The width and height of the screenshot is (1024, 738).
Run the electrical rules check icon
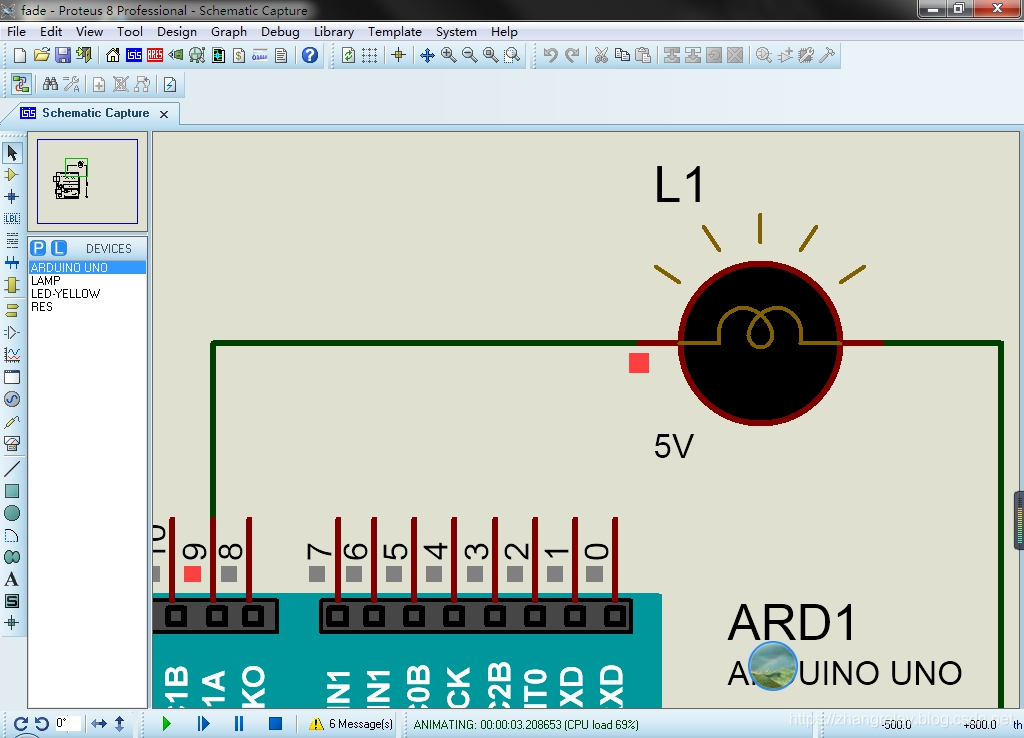point(170,84)
